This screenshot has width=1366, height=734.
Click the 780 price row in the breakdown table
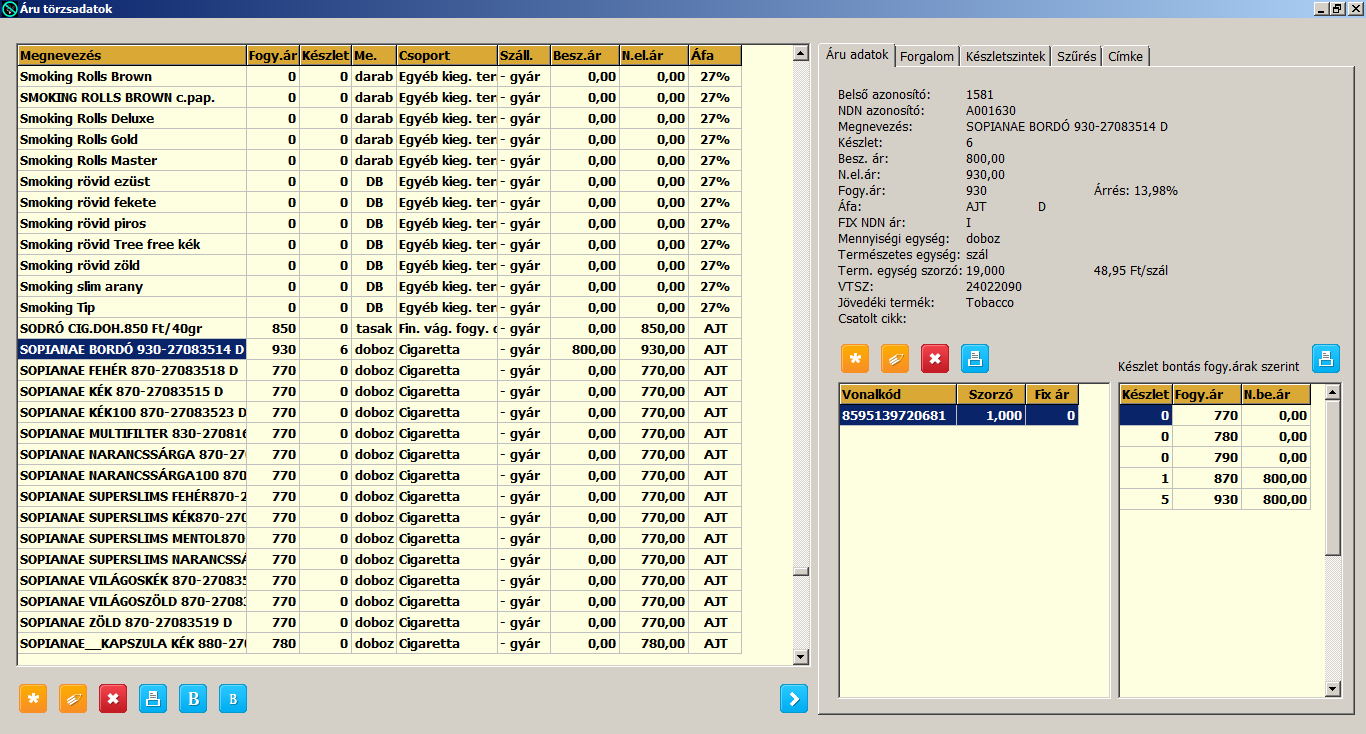click(x=1215, y=437)
